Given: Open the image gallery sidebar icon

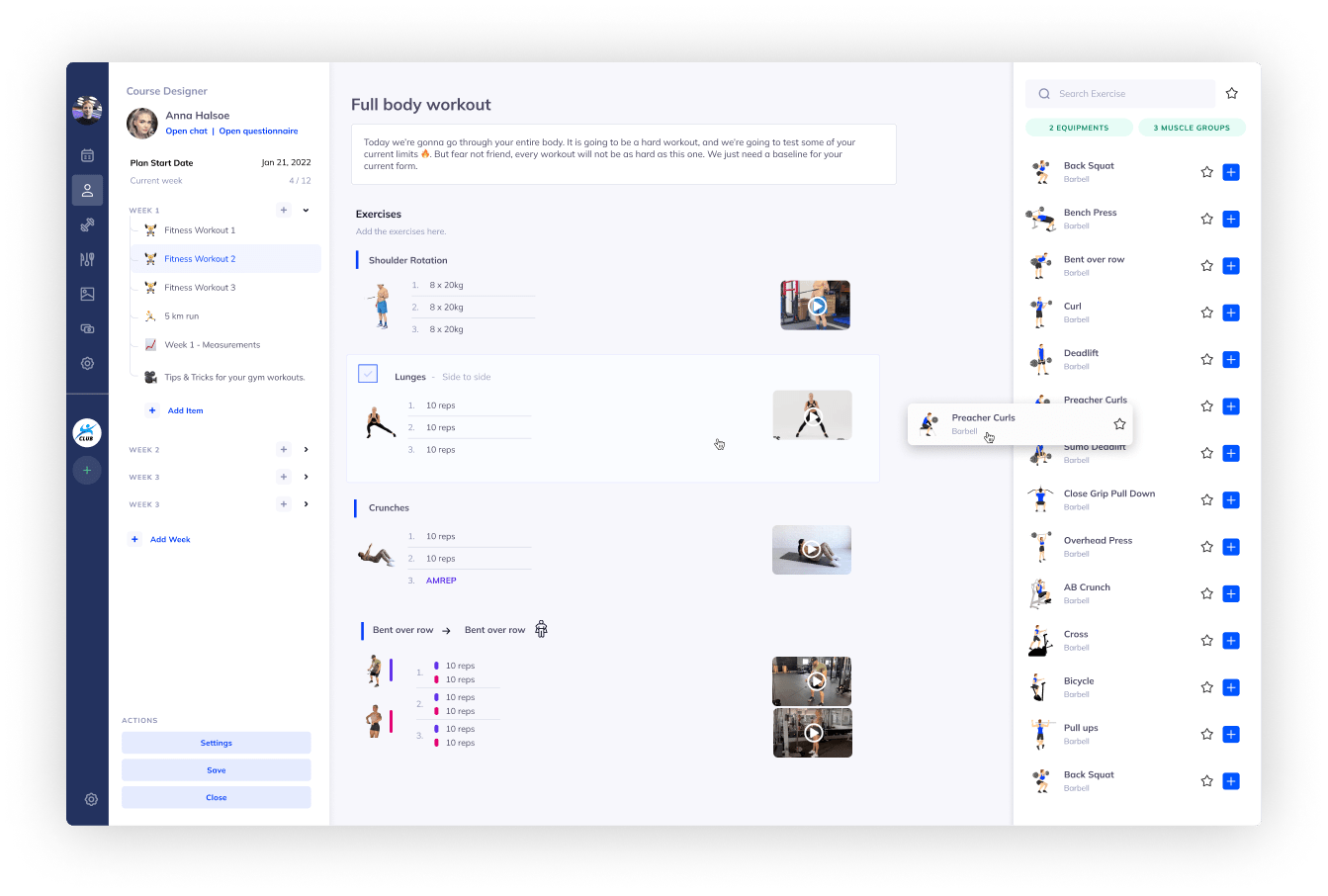Looking at the screenshot, I should coord(87,294).
